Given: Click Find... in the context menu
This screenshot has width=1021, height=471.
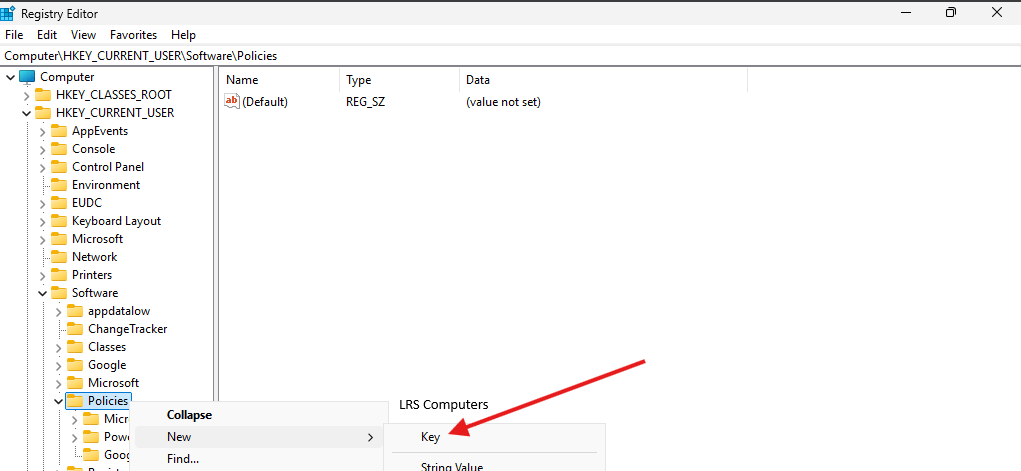Looking at the screenshot, I should click(x=183, y=459).
